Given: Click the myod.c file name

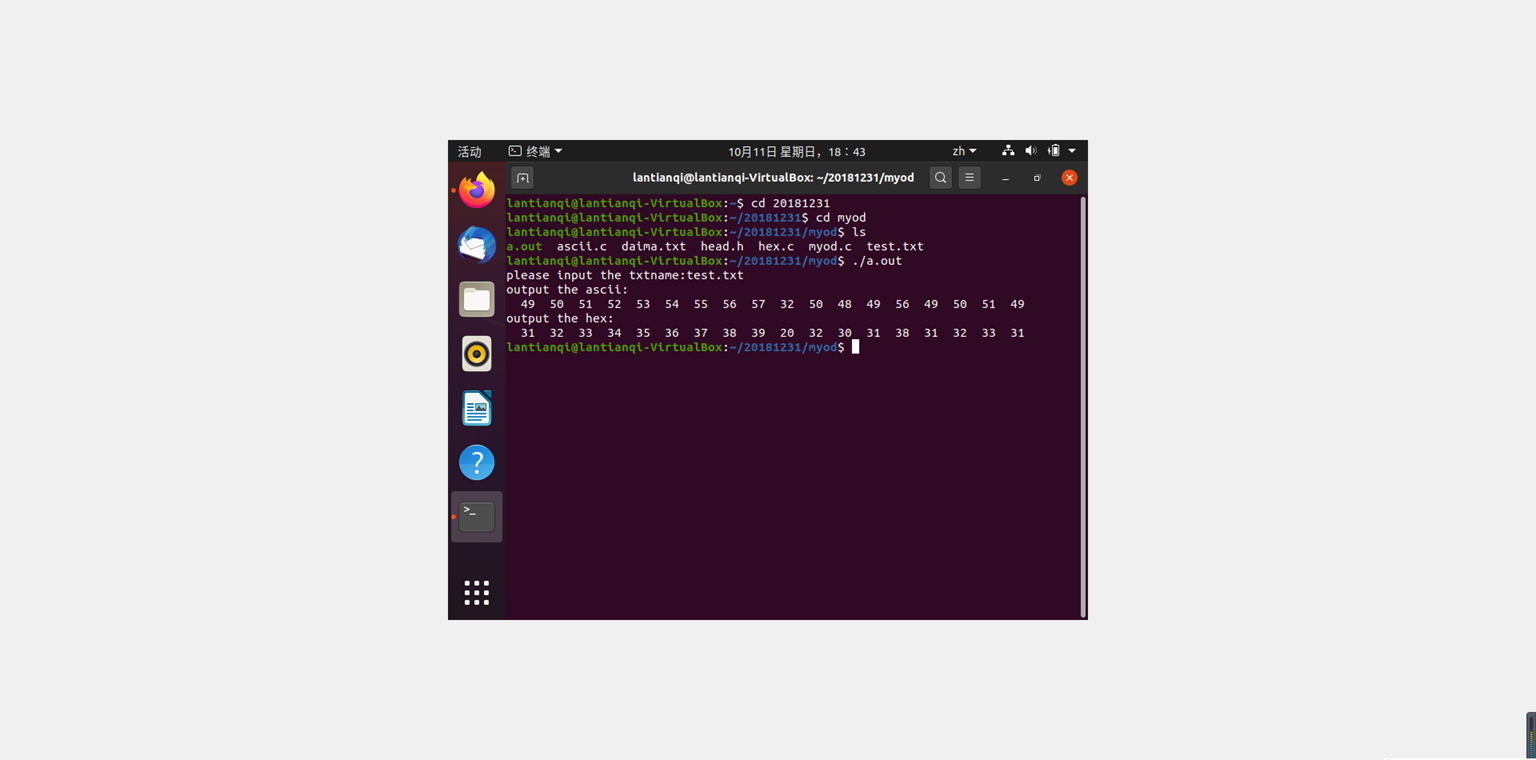Looking at the screenshot, I should 830,246.
